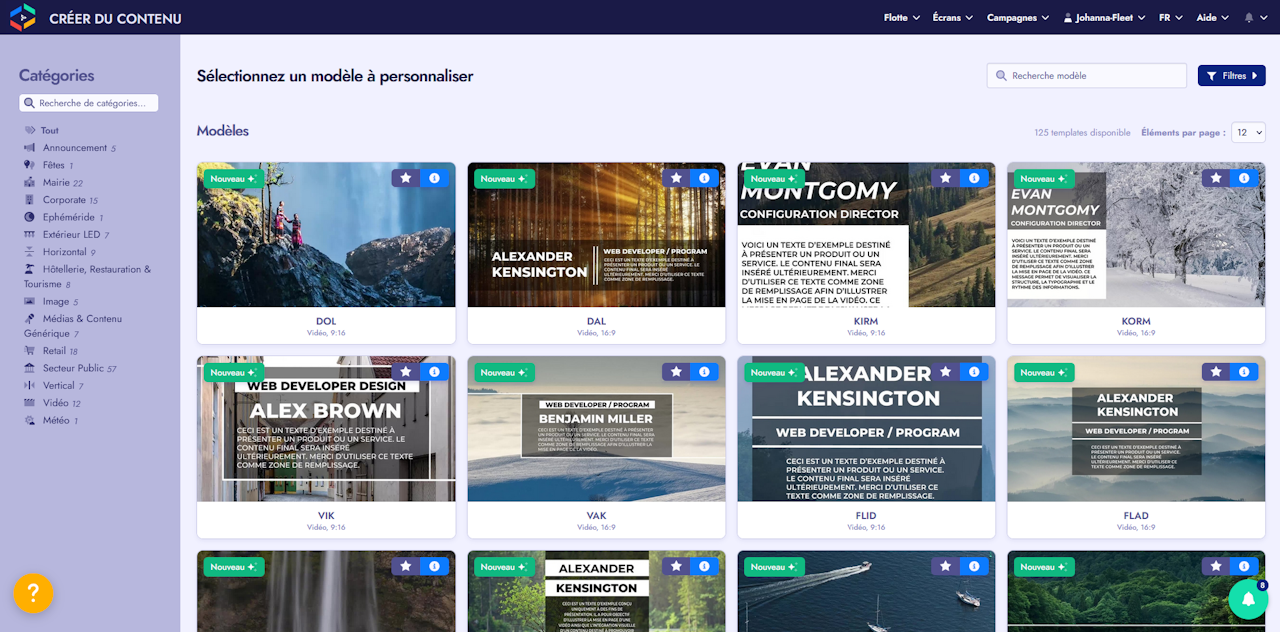Image resolution: width=1280 pixels, height=632 pixels.
Task: Click the '125 templates disponible' text
Action: pos(1082,133)
